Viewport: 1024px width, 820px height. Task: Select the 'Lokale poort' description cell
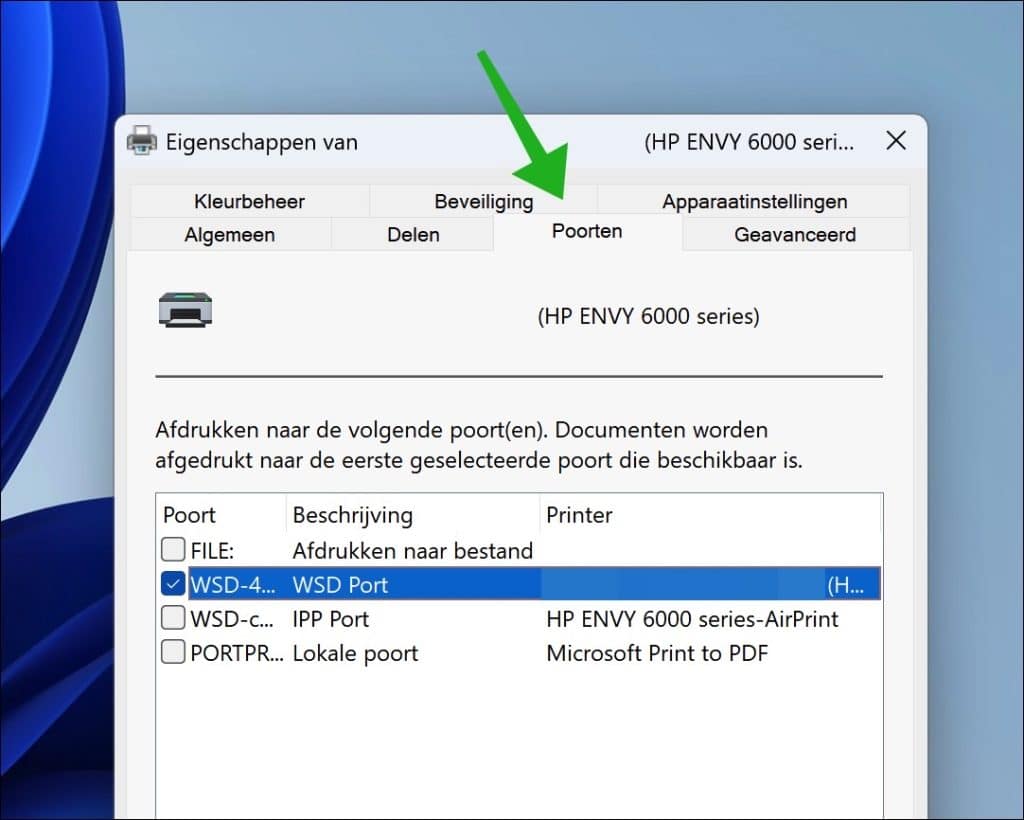click(355, 654)
